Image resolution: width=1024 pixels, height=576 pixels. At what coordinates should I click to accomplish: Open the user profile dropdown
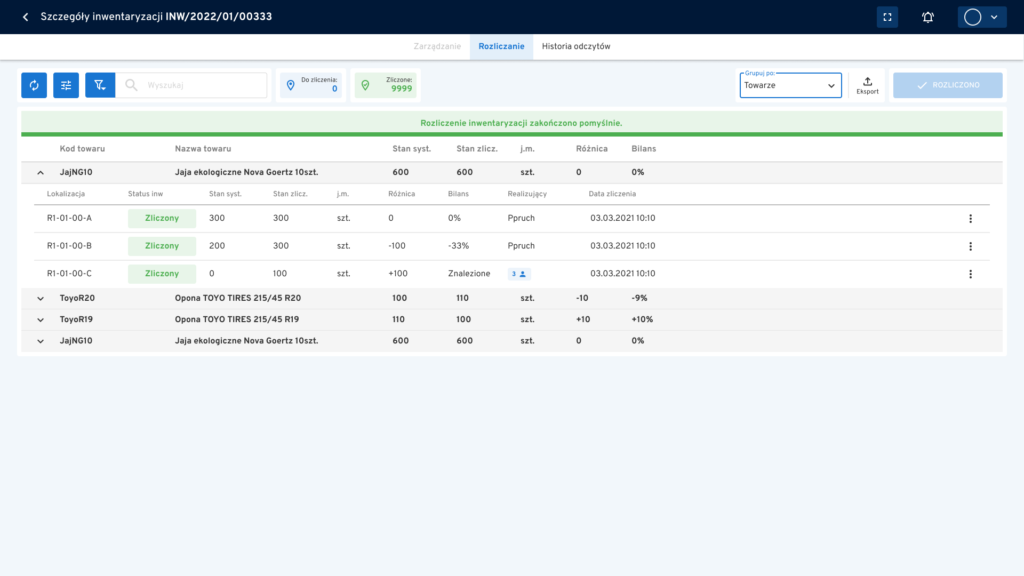982,17
